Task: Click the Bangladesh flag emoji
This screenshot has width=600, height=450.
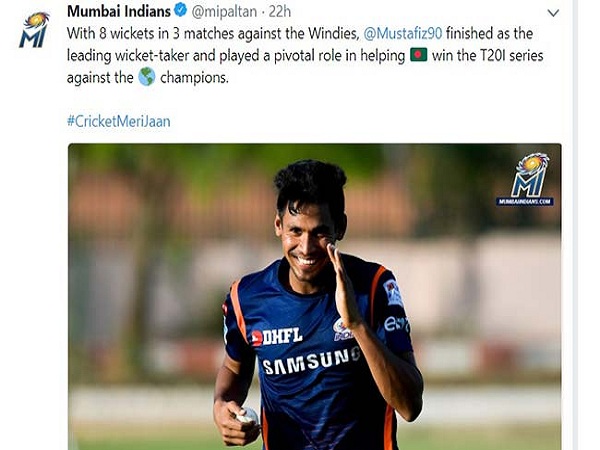Action: tap(419, 55)
